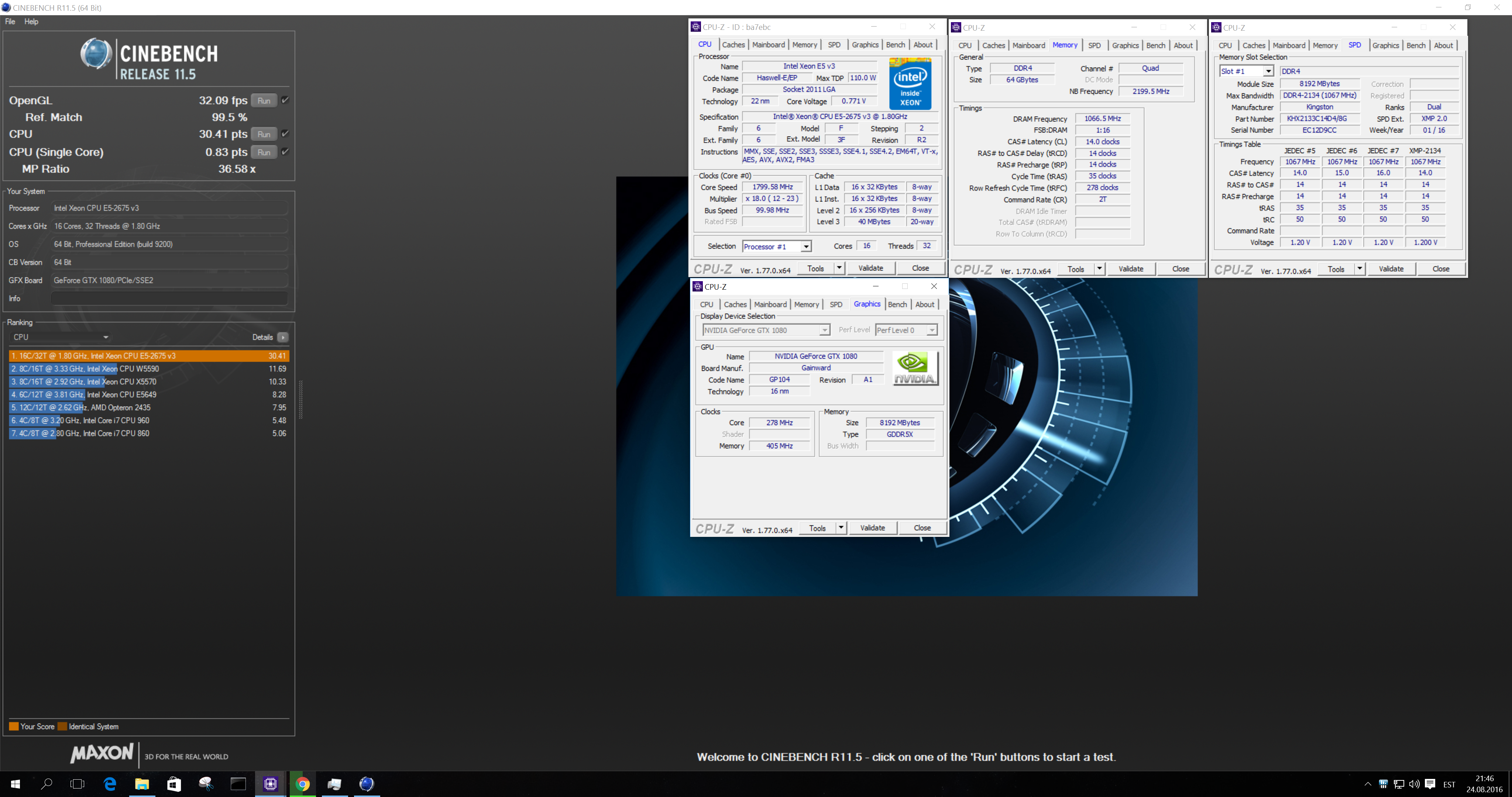Select the AMD Opteron 2435 ranking row
Screen dimensions: 1512x797
pyautogui.click(x=149, y=407)
